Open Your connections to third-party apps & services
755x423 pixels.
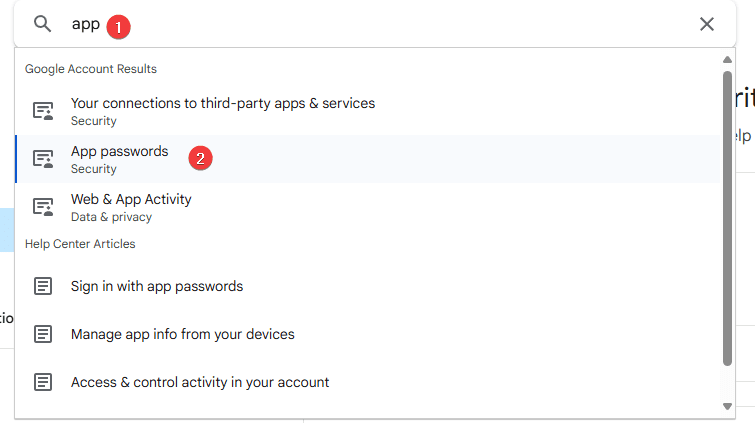(222, 104)
